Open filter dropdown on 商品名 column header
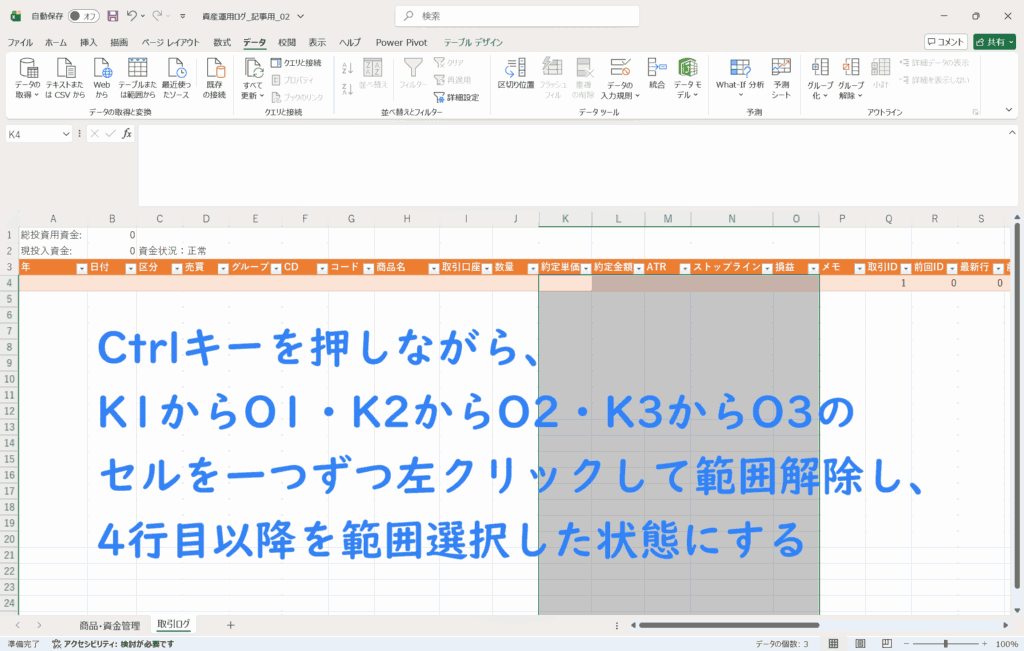This screenshot has height=651, width=1024. coord(433,268)
